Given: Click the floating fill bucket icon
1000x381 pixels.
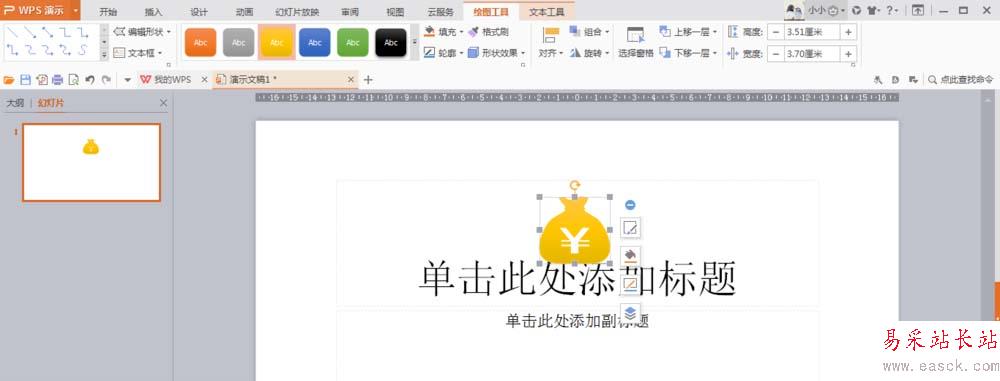Looking at the screenshot, I should click(x=631, y=256).
